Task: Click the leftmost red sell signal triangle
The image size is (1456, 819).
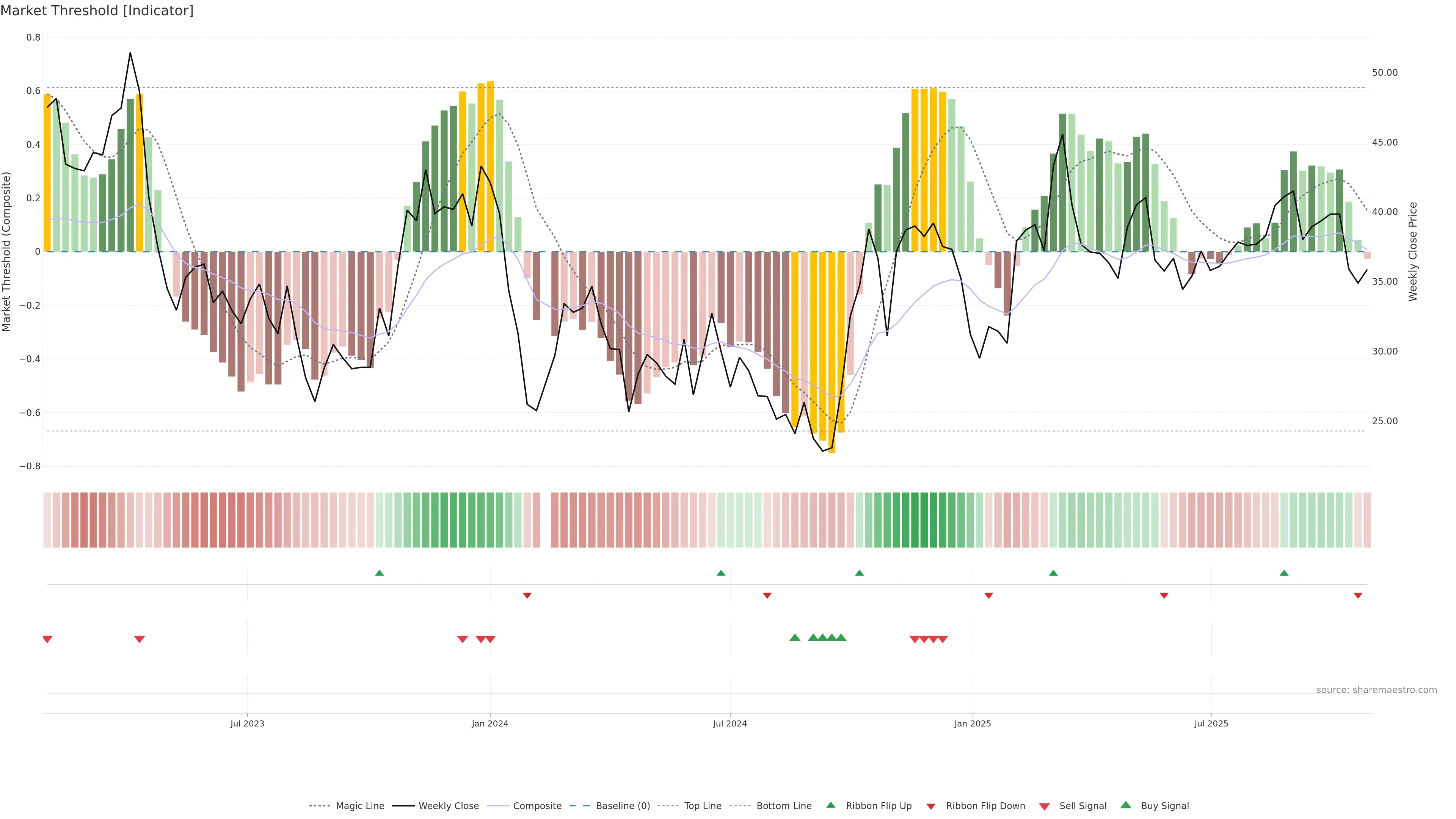Action: 47,639
